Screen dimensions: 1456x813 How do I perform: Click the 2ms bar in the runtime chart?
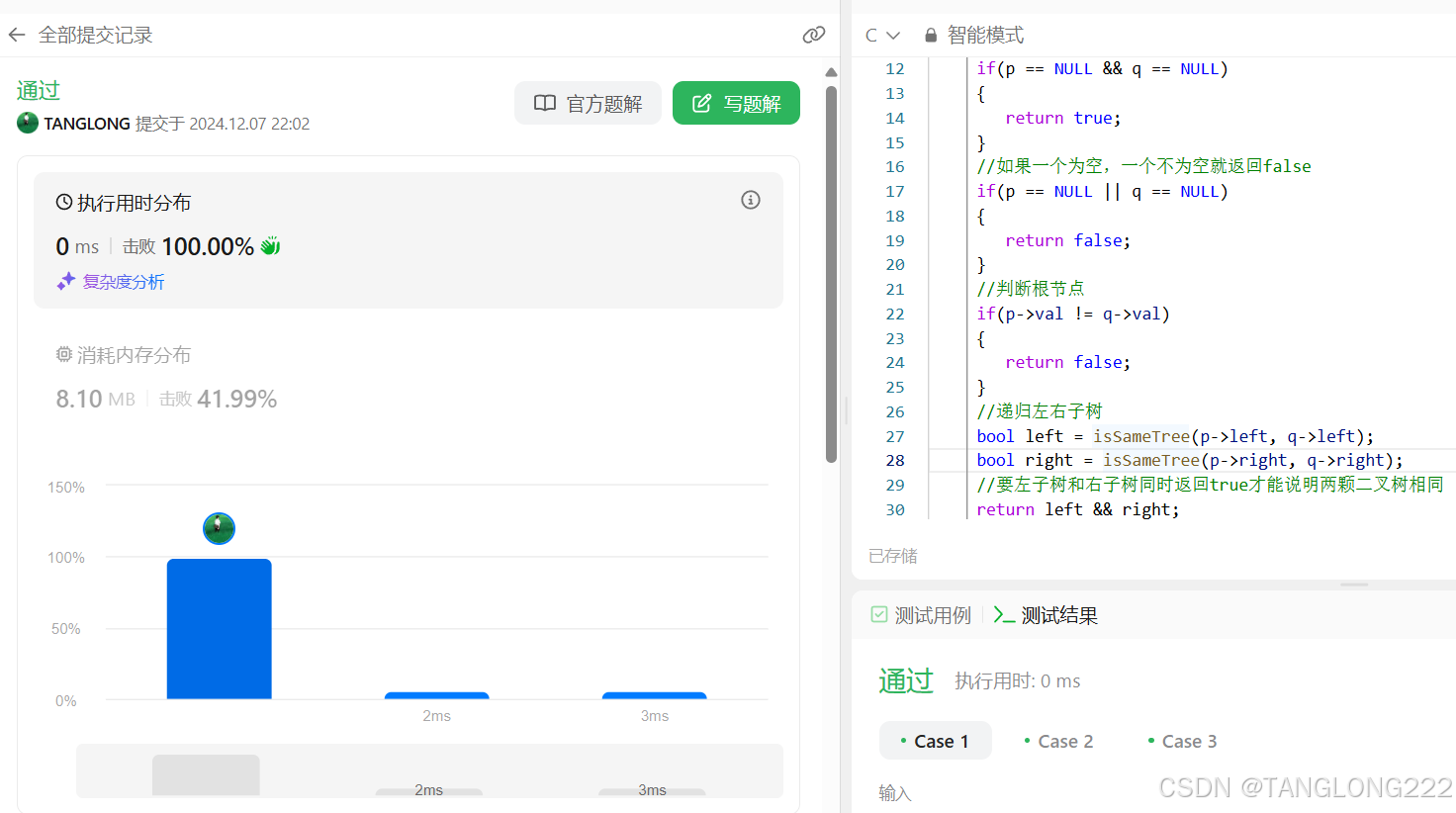[x=436, y=695]
